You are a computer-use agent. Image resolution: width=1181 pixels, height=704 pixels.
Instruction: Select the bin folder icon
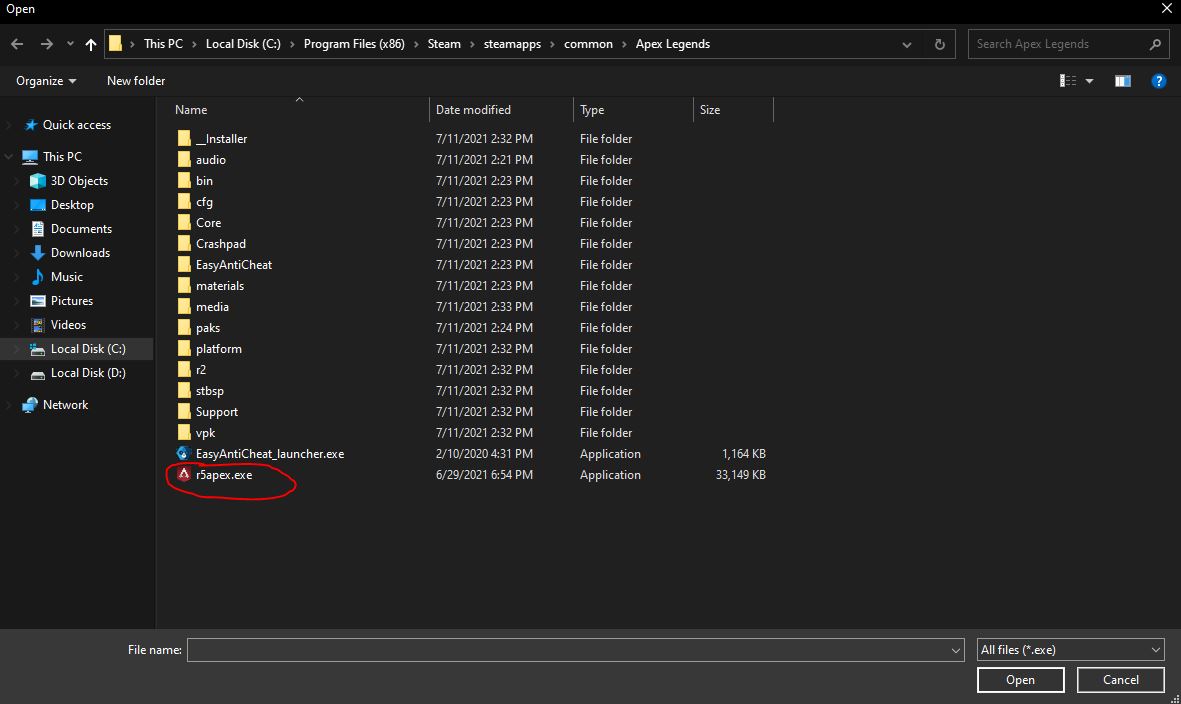[x=184, y=181]
